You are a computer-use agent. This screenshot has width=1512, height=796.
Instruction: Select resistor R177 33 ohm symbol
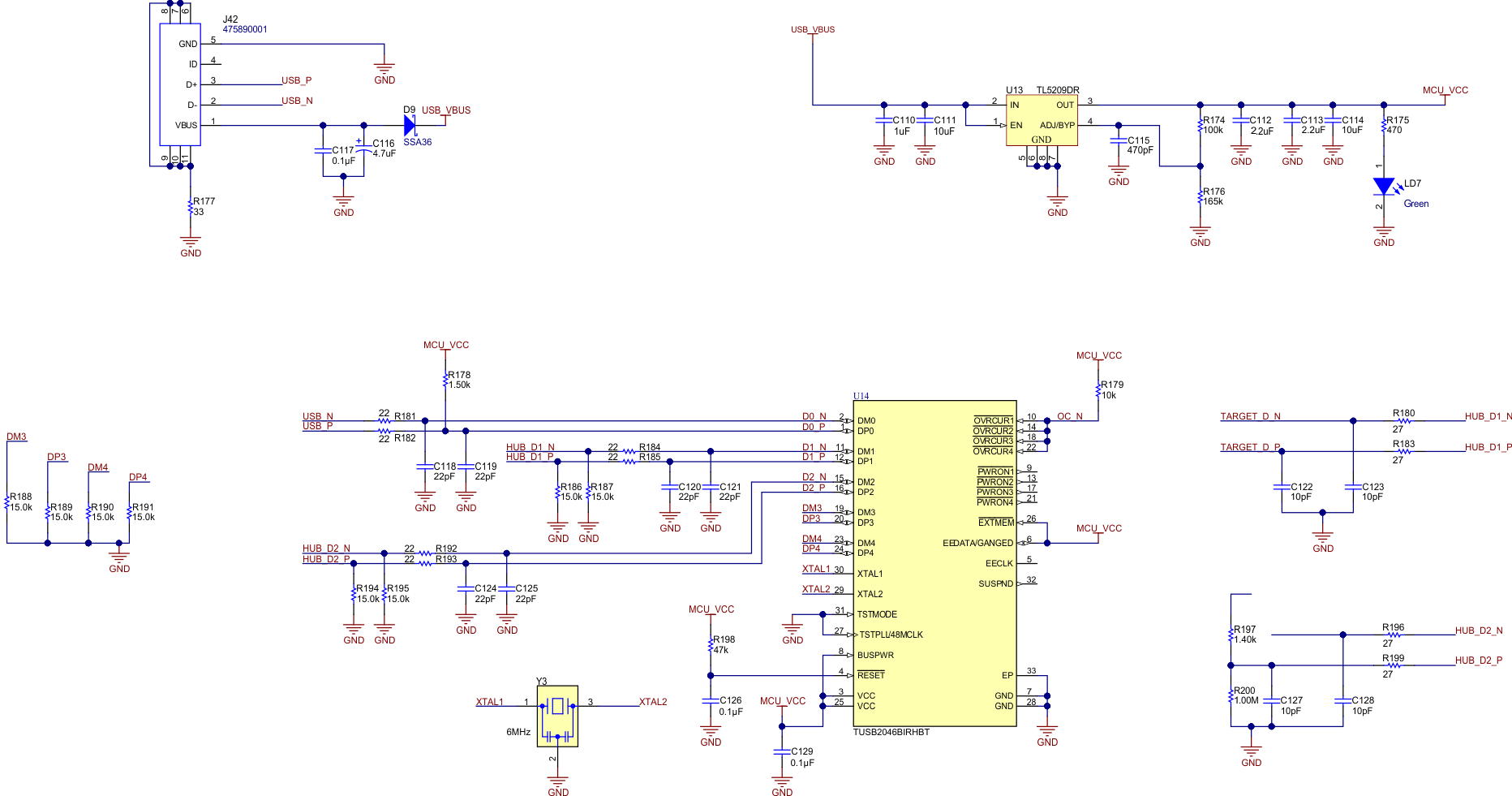pos(191,207)
